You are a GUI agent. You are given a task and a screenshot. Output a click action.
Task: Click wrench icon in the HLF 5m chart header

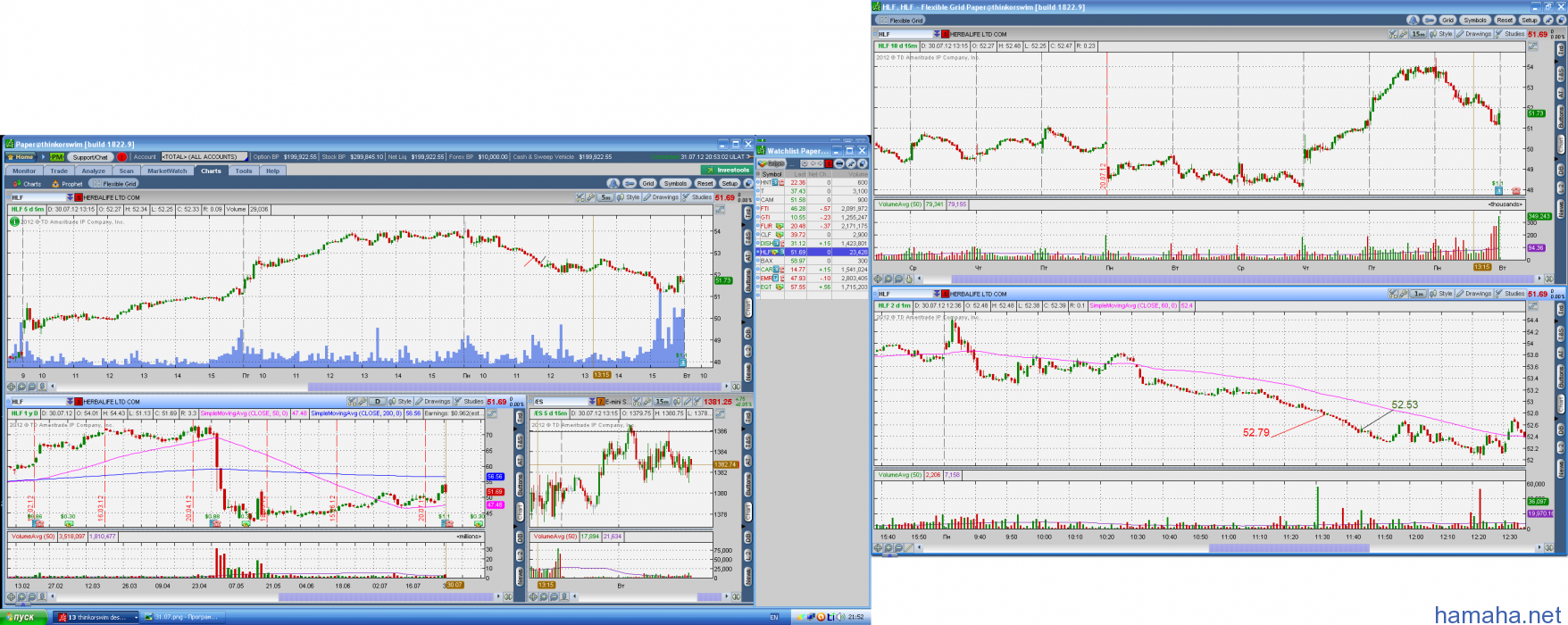(x=590, y=197)
